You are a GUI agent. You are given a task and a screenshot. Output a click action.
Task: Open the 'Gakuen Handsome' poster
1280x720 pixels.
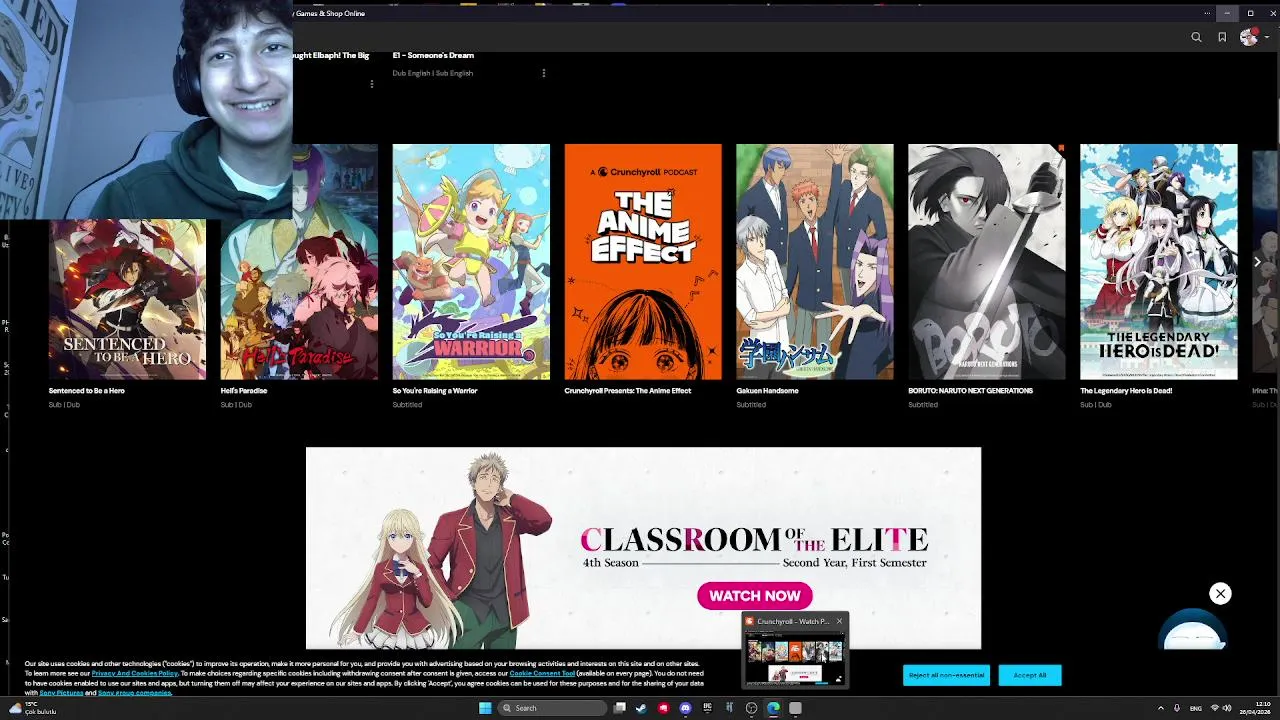tap(815, 262)
